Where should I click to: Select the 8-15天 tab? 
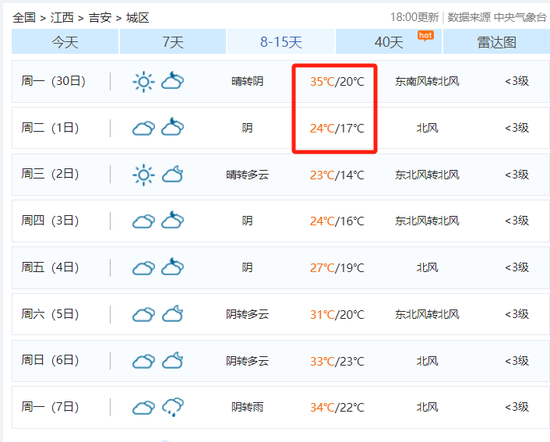click(281, 42)
